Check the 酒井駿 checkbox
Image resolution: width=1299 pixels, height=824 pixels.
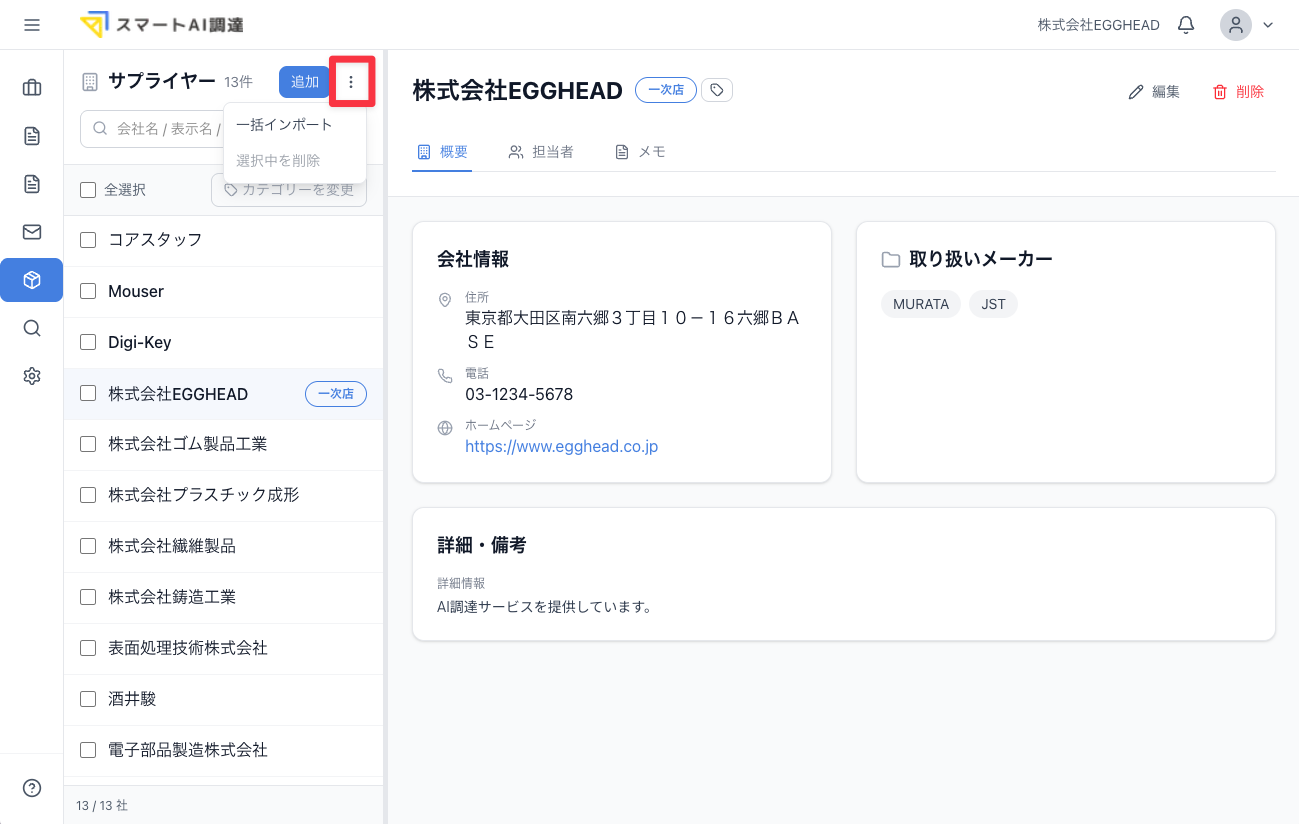click(88, 699)
